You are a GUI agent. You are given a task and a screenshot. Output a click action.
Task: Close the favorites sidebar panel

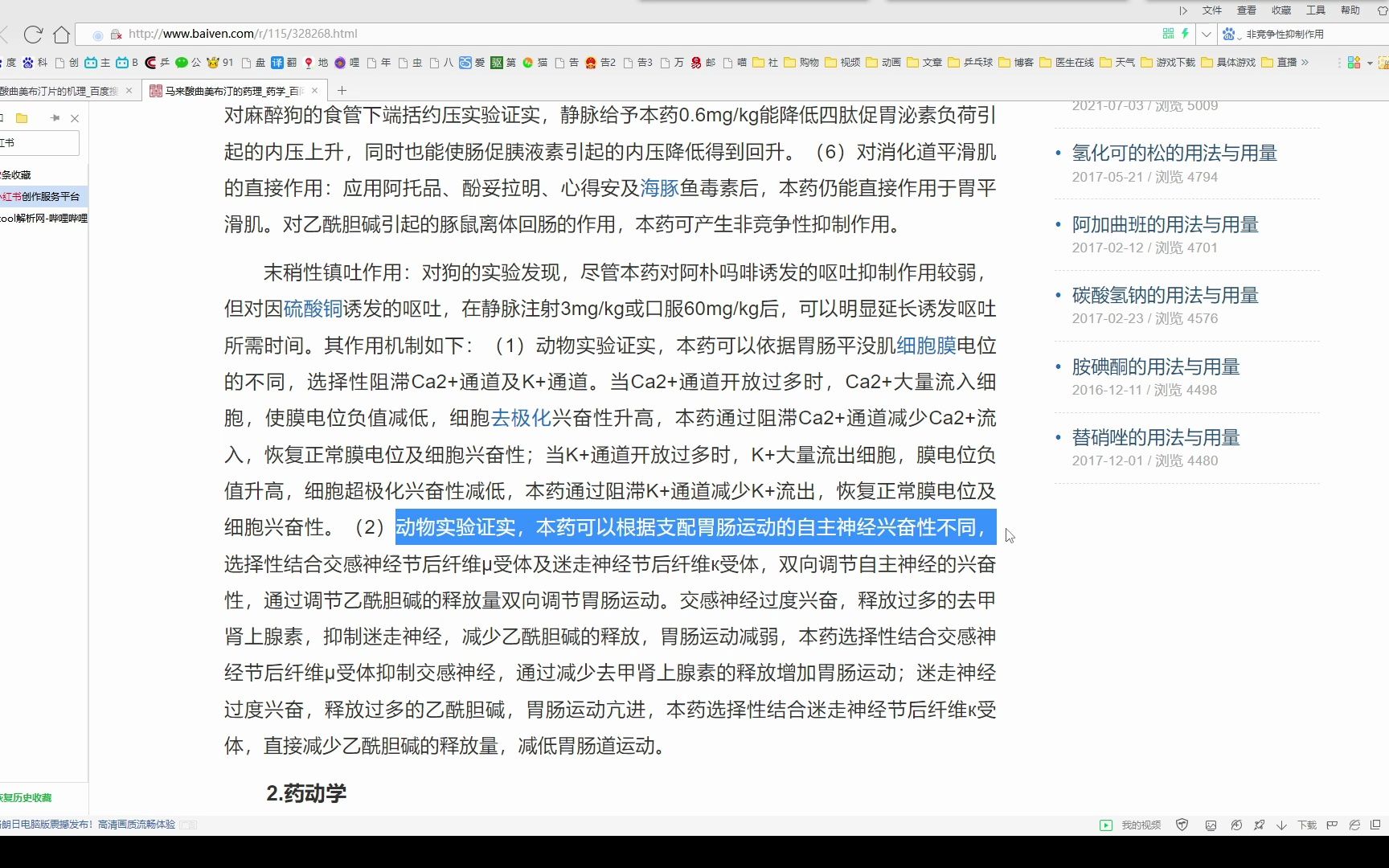(x=75, y=118)
